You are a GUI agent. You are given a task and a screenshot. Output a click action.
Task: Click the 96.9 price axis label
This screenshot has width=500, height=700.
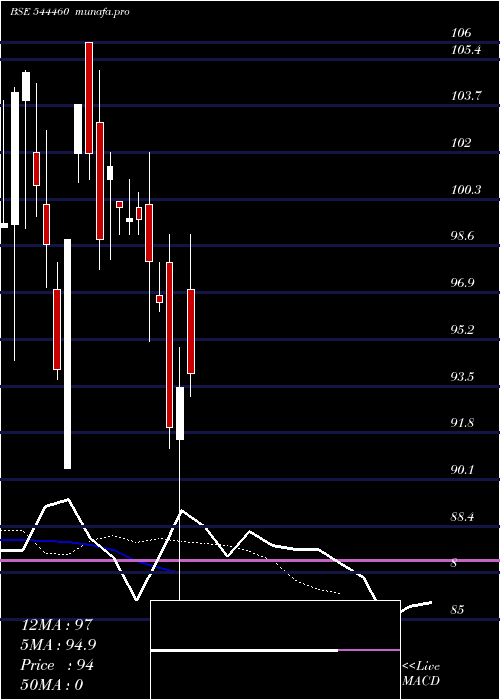464,283
